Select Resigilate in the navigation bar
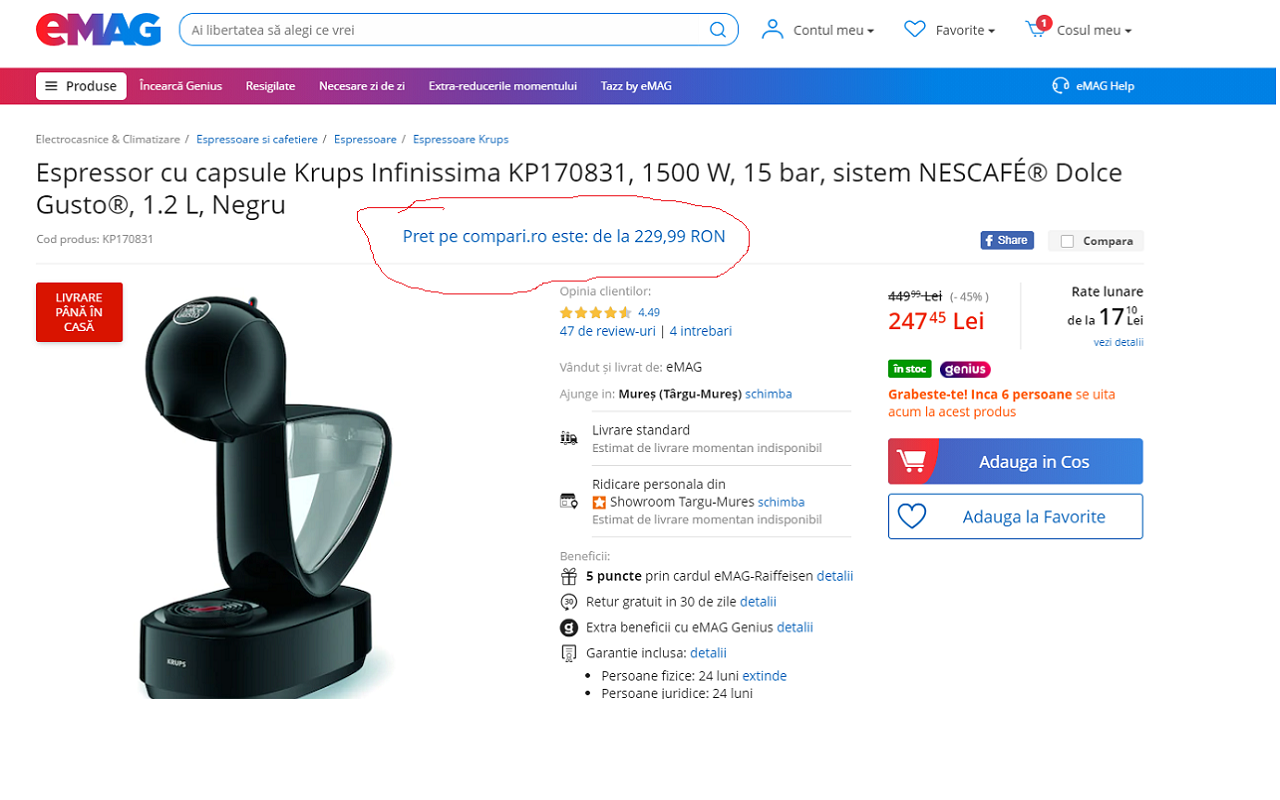 click(x=270, y=86)
